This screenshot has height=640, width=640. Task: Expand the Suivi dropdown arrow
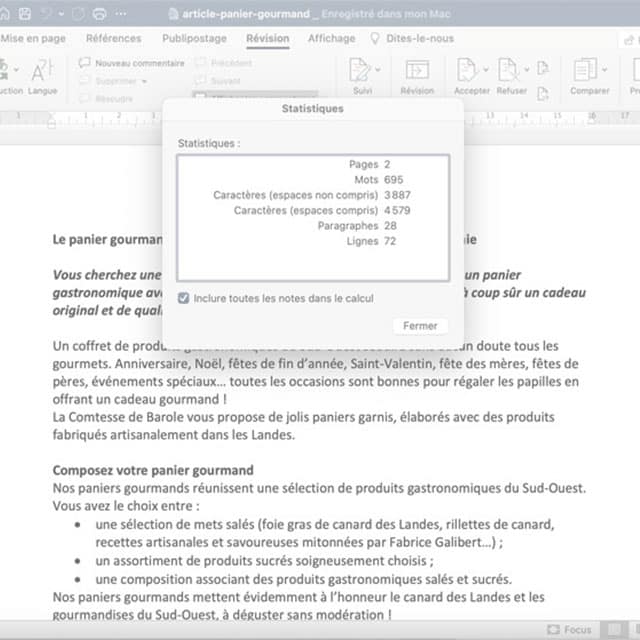[x=378, y=69]
